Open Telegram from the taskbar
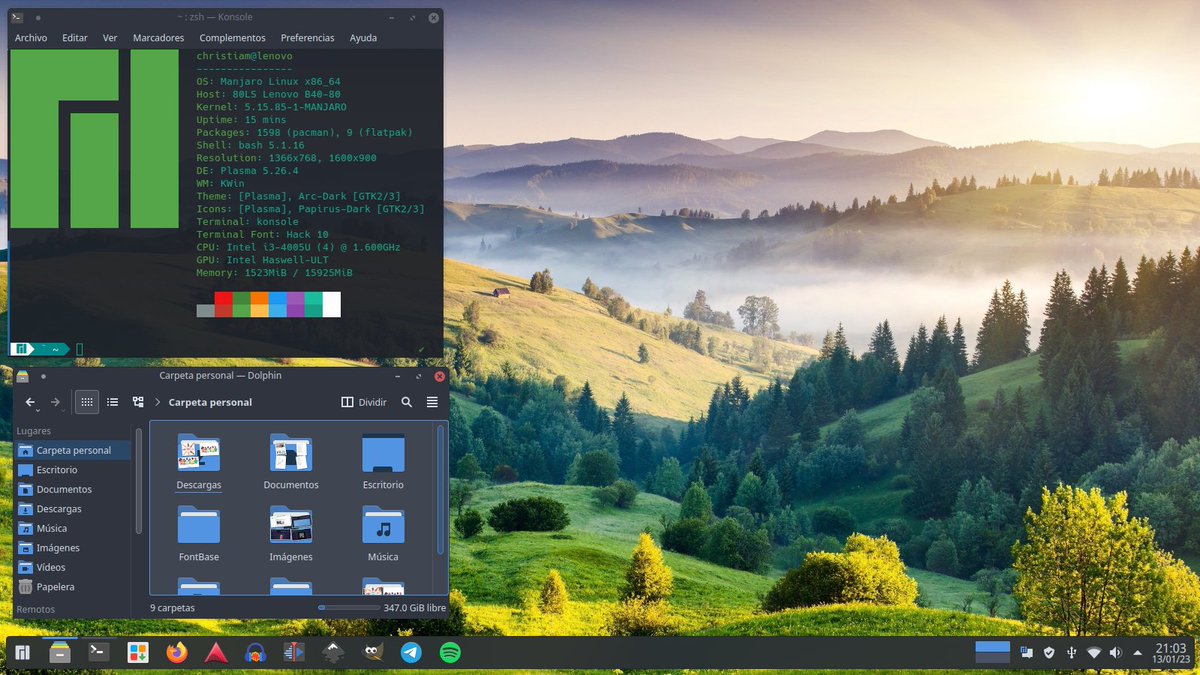The width and height of the screenshot is (1200, 675). tap(410, 651)
